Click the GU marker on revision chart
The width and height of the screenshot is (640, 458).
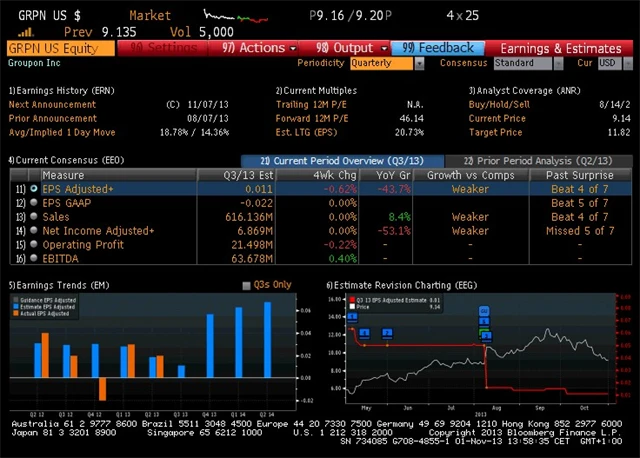(484, 311)
